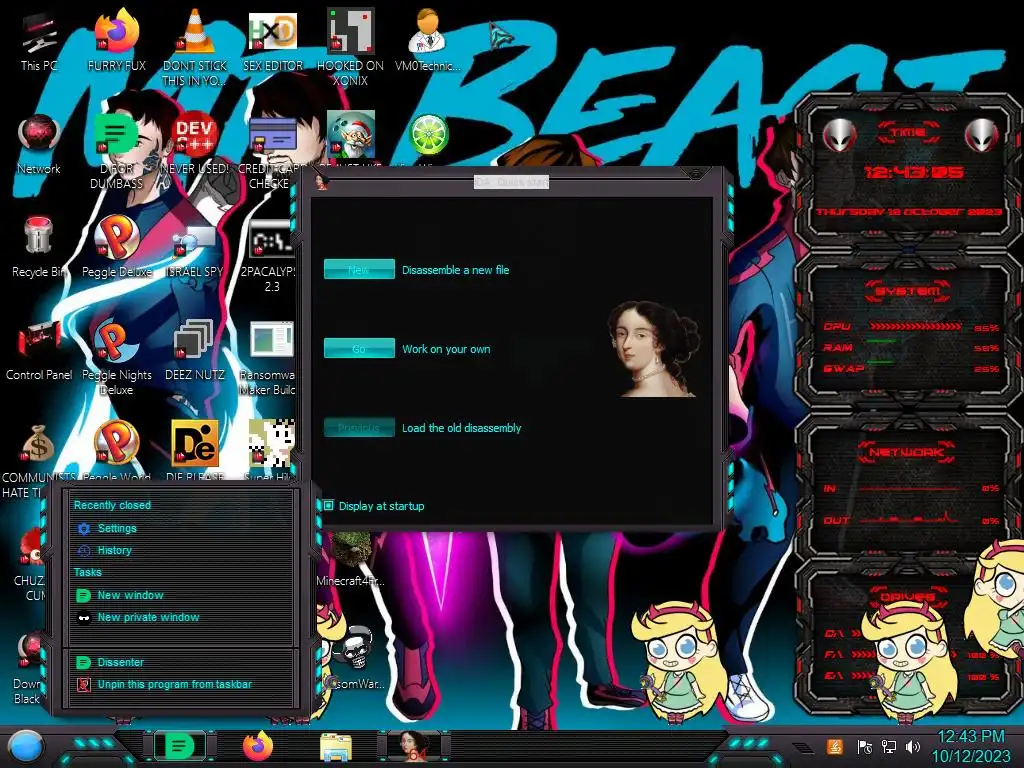The width and height of the screenshot is (1024, 768).
Task: Select Settings in the jump list
Action: [117, 528]
